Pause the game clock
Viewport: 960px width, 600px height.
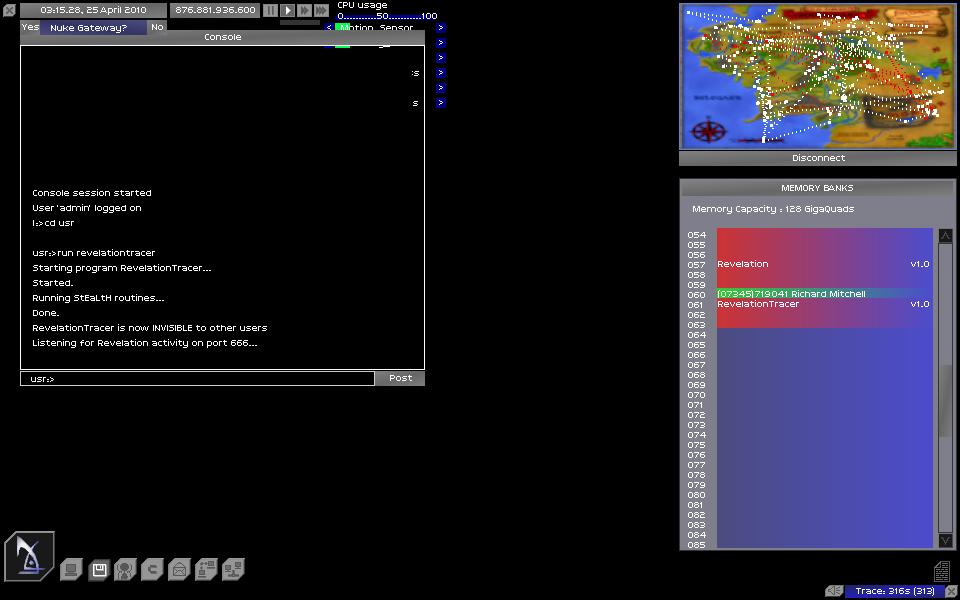click(270, 10)
